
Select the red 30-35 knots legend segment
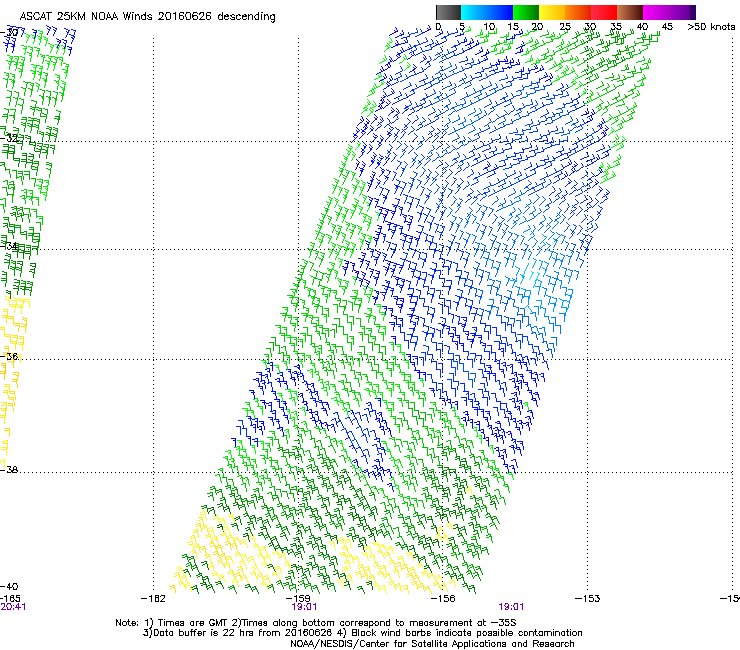604,12
